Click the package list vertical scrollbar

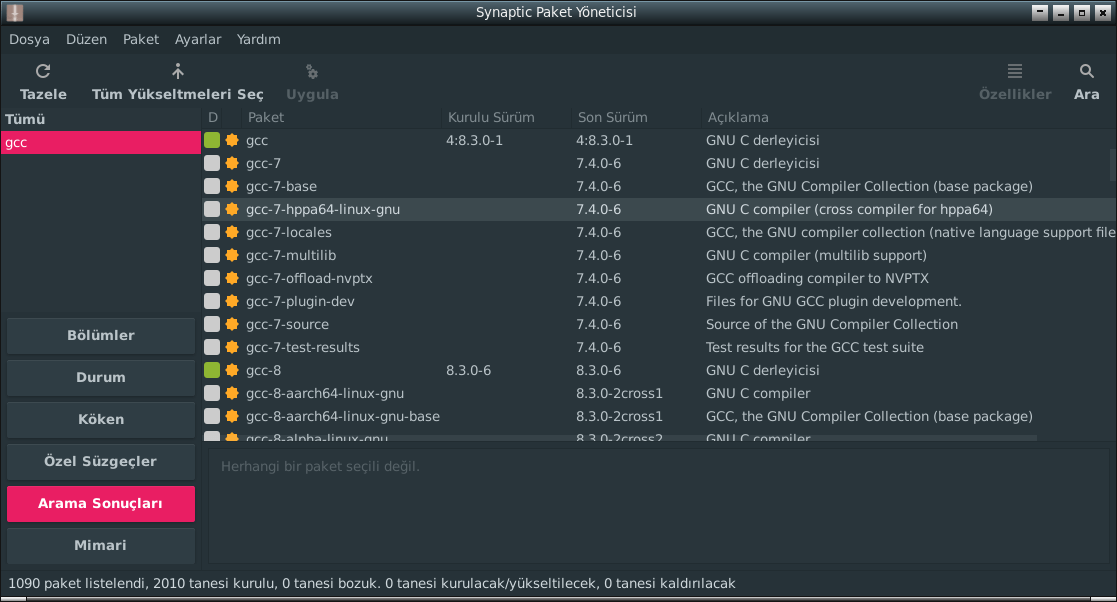(x=1112, y=166)
